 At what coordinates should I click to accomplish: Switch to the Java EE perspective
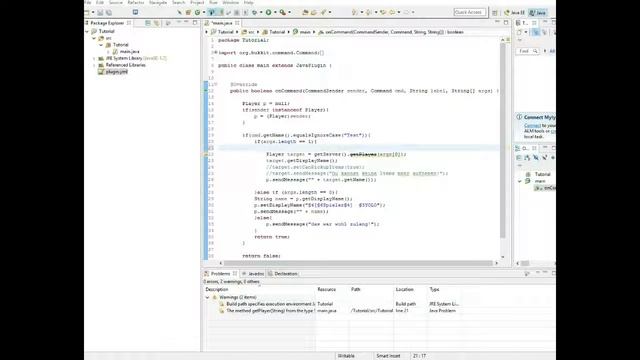coord(515,13)
